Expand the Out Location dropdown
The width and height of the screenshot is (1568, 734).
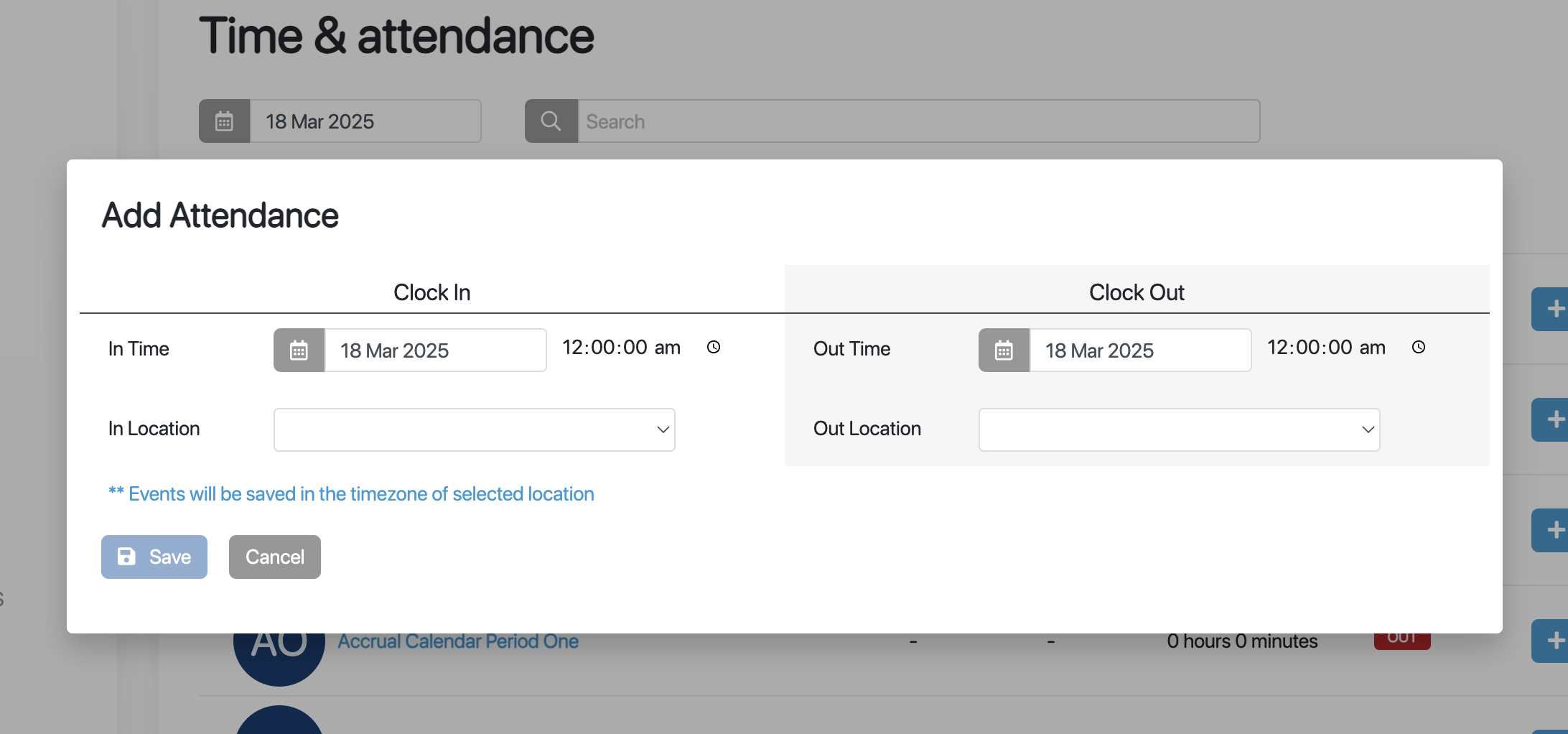pyautogui.click(x=1180, y=429)
